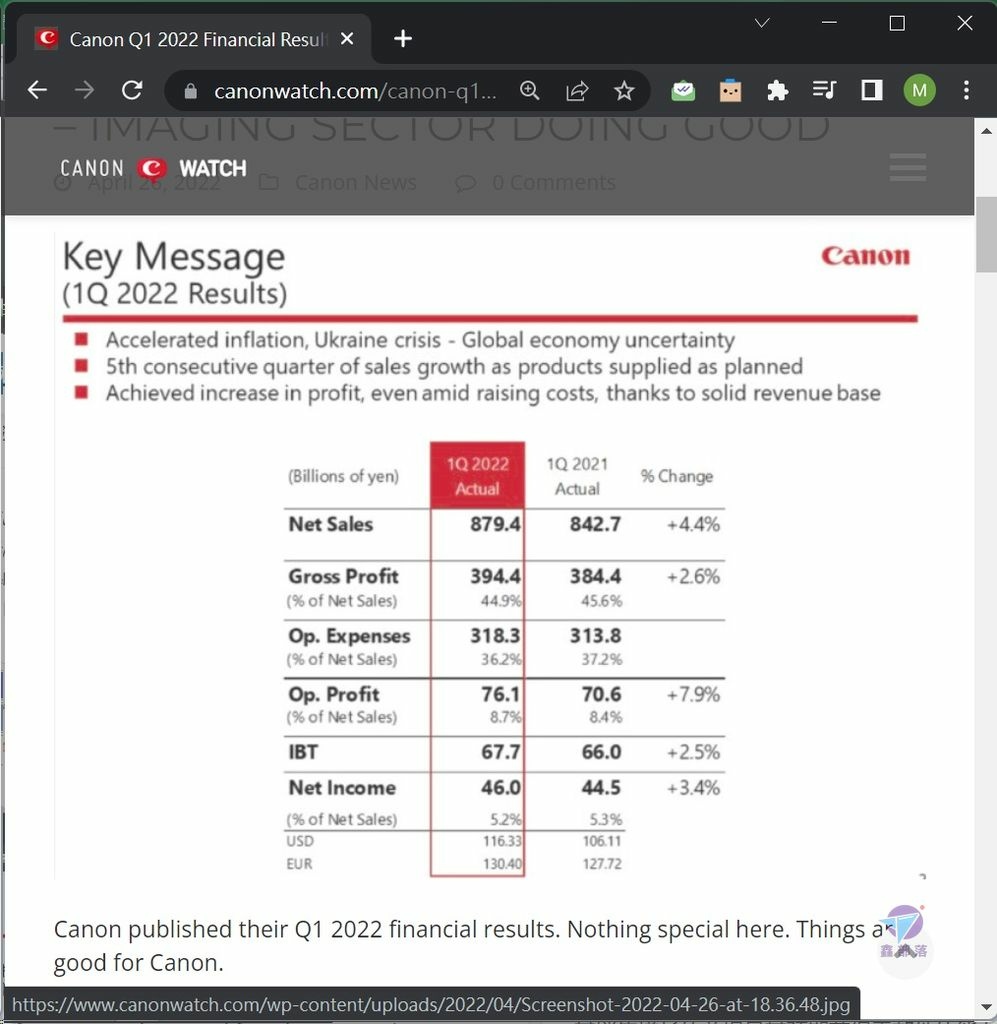The image size is (997, 1024).
Task: Bookmark this page with the star
Action: 624,91
